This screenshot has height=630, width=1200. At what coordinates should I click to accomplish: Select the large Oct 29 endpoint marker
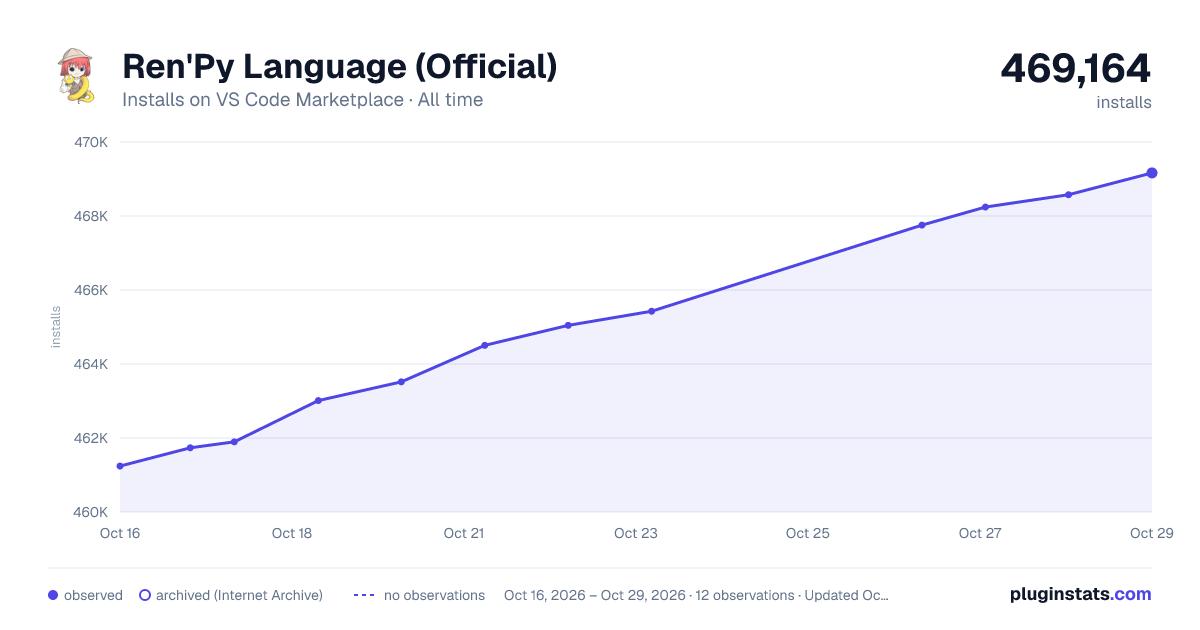pos(1152,173)
